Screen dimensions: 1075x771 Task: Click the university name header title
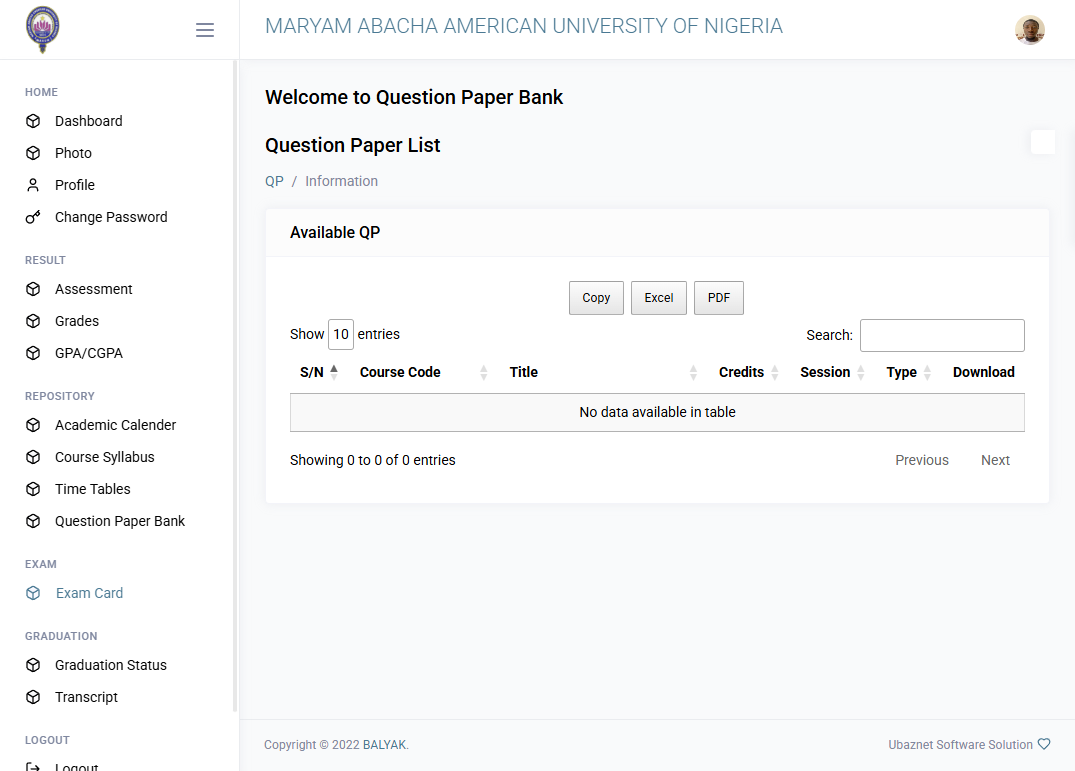[524, 26]
